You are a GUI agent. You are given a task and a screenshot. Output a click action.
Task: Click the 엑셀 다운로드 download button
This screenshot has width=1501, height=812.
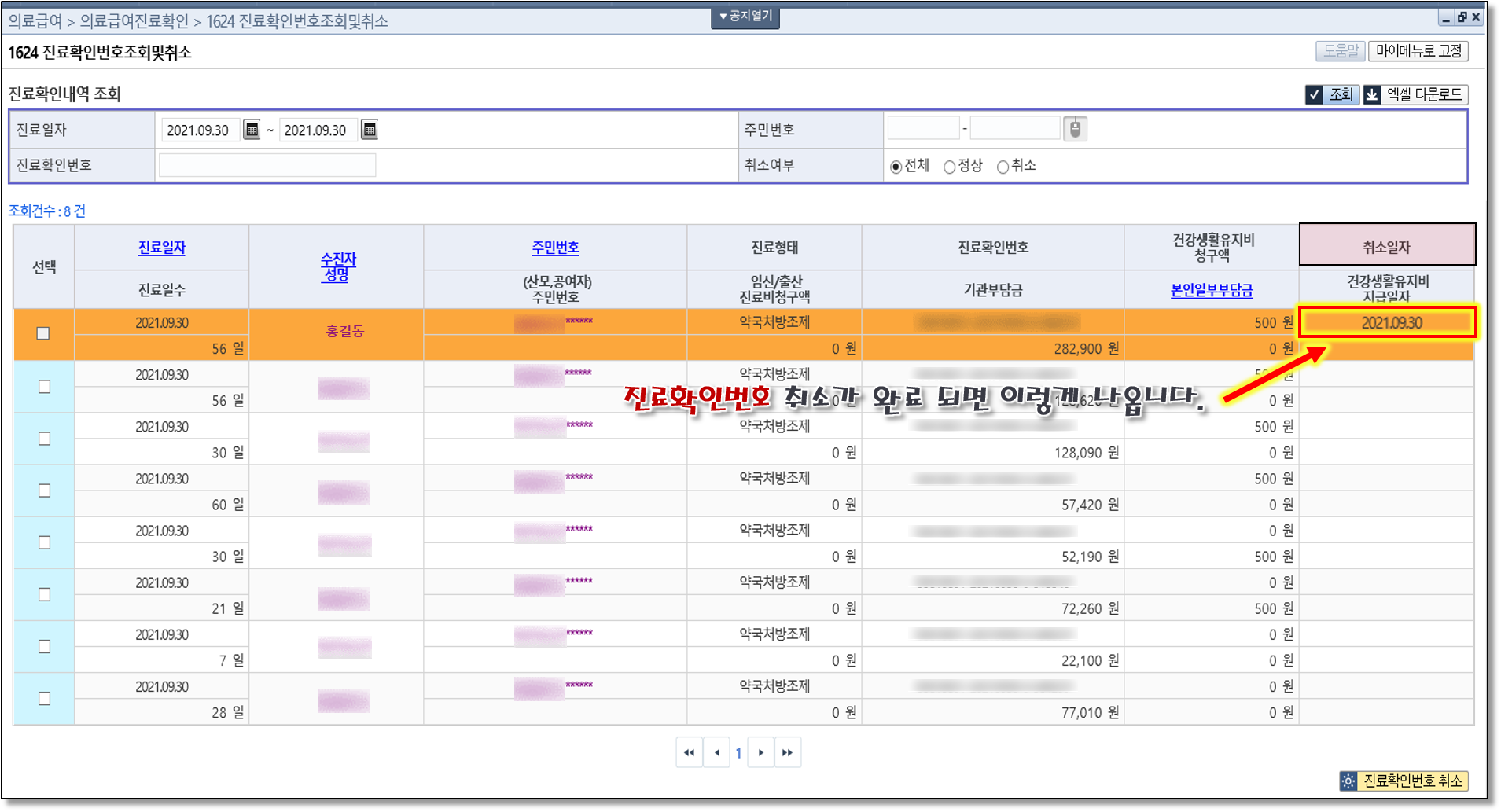[x=1415, y=94]
